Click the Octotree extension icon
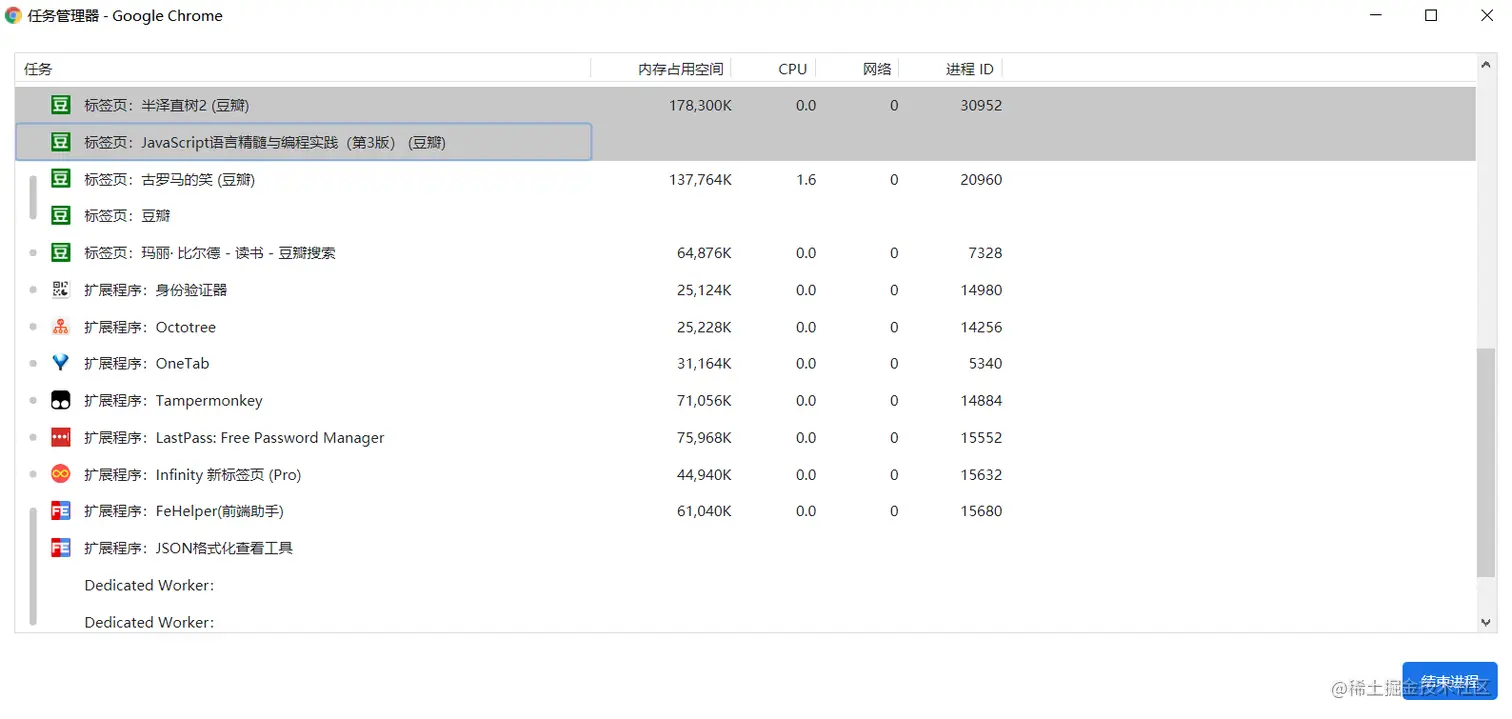This screenshot has width=1512, height=719. click(x=61, y=327)
